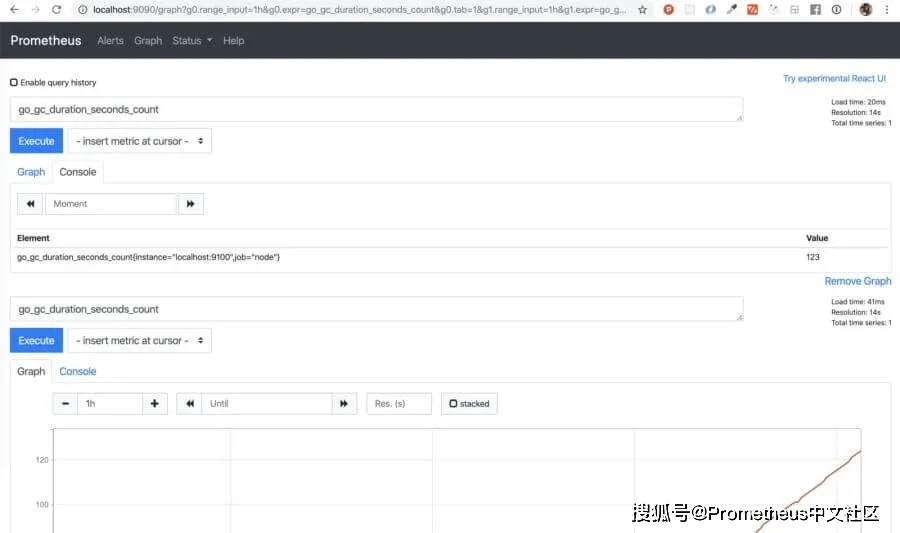
Task: Enable the query history checkbox
Action: [14, 83]
